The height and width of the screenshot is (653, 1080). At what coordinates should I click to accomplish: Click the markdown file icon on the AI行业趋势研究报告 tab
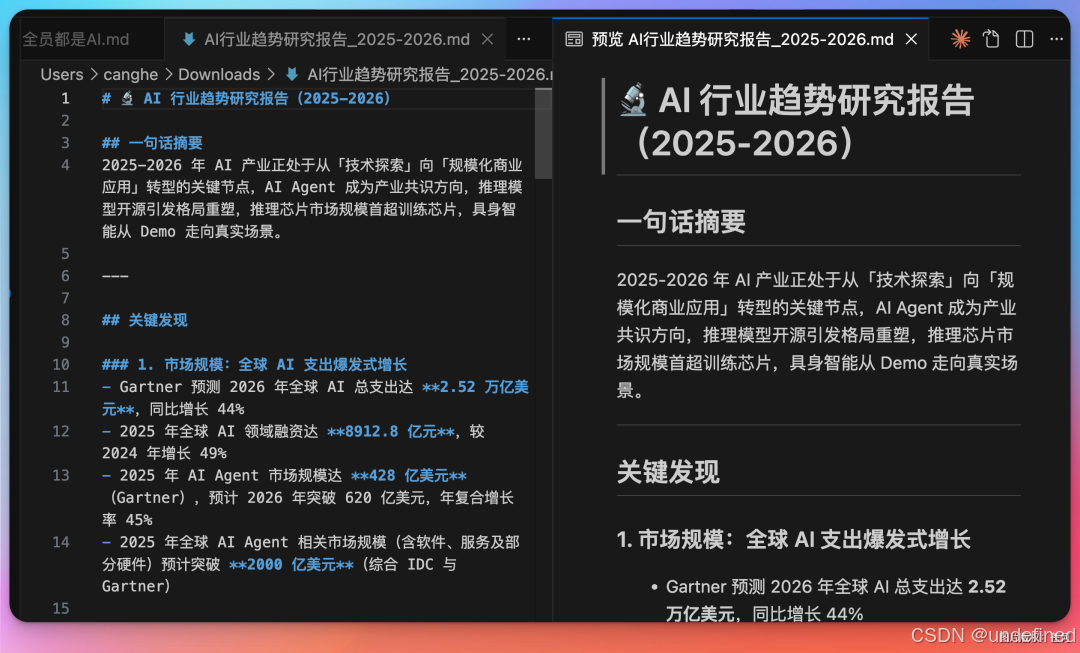pyautogui.click(x=189, y=39)
